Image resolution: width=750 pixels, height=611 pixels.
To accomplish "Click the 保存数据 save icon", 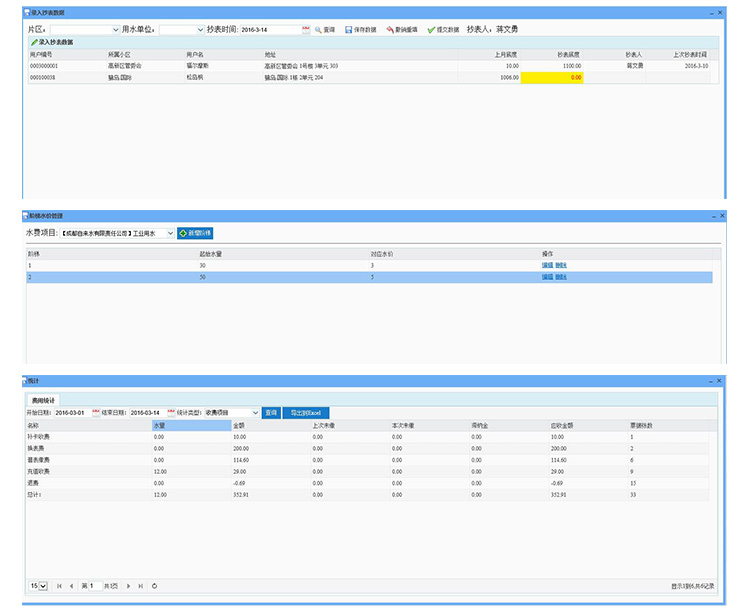I will (x=361, y=30).
